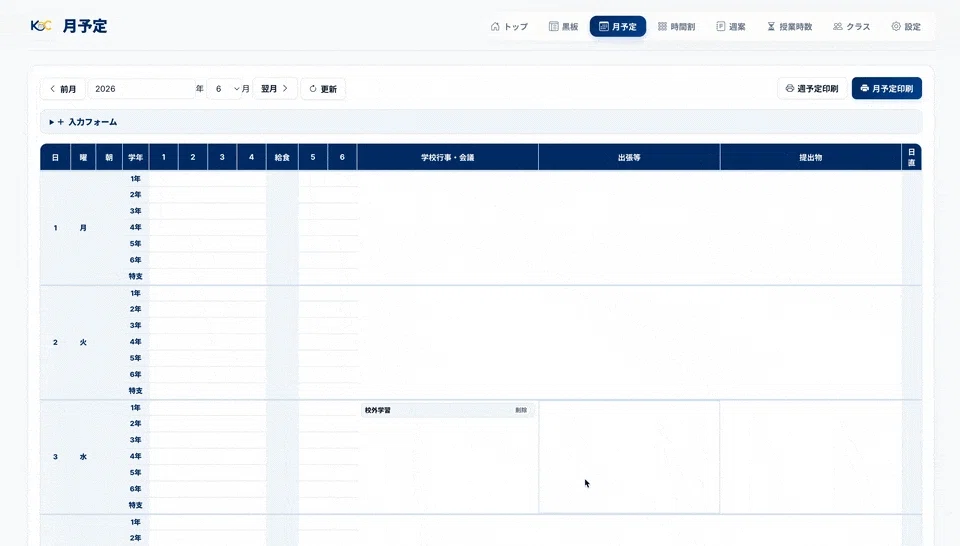Switch to the 週案 weekly plan tab

tap(731, 26)
